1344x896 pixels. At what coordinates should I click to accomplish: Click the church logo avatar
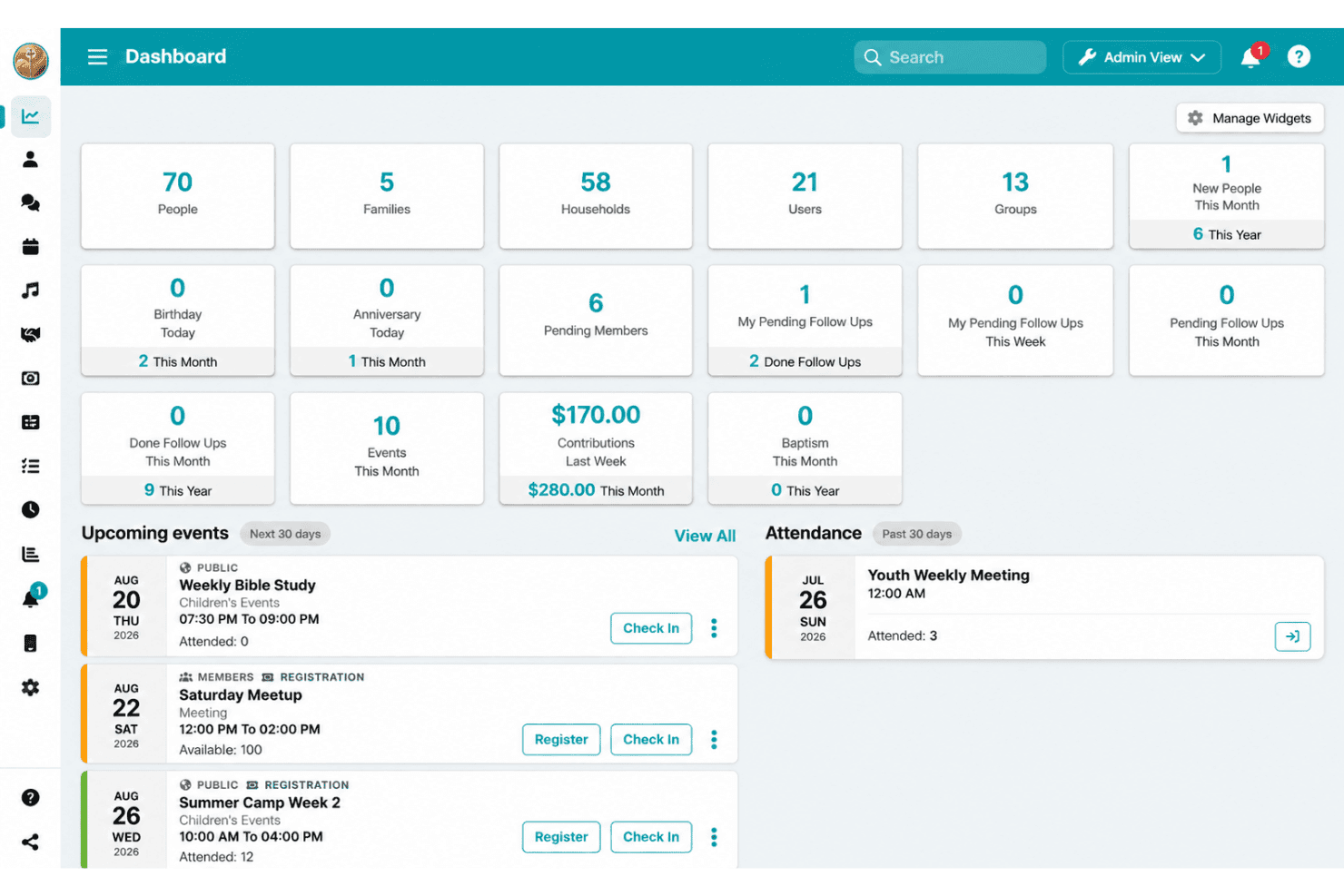tap(30, 61)
